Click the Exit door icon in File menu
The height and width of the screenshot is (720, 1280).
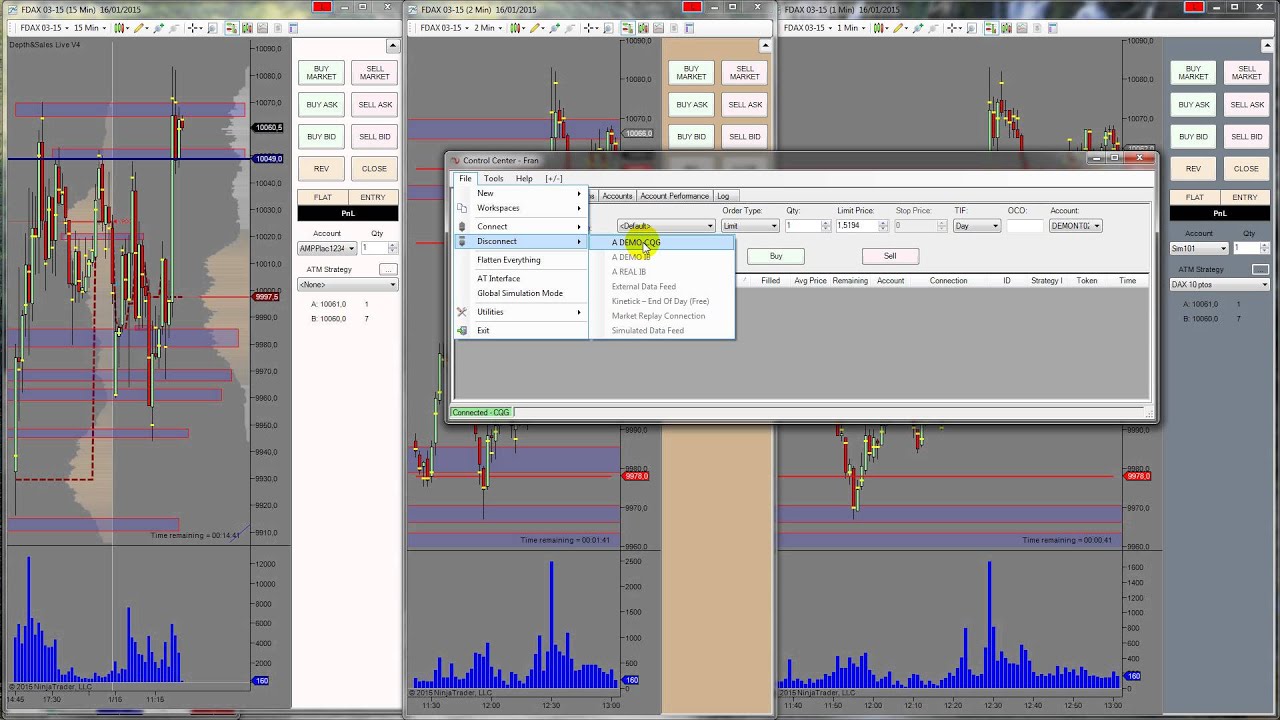pyautogui.click(x=462, y=330)
